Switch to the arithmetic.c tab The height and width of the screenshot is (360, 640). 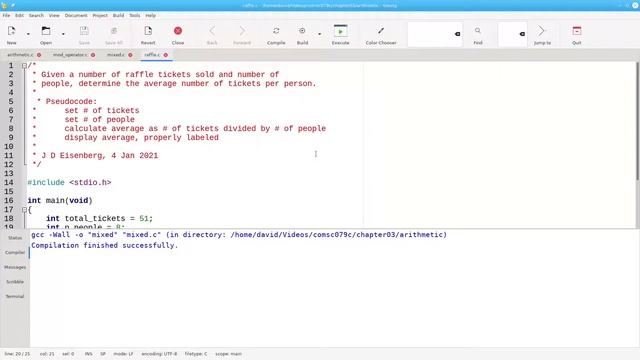click(20, 55)
